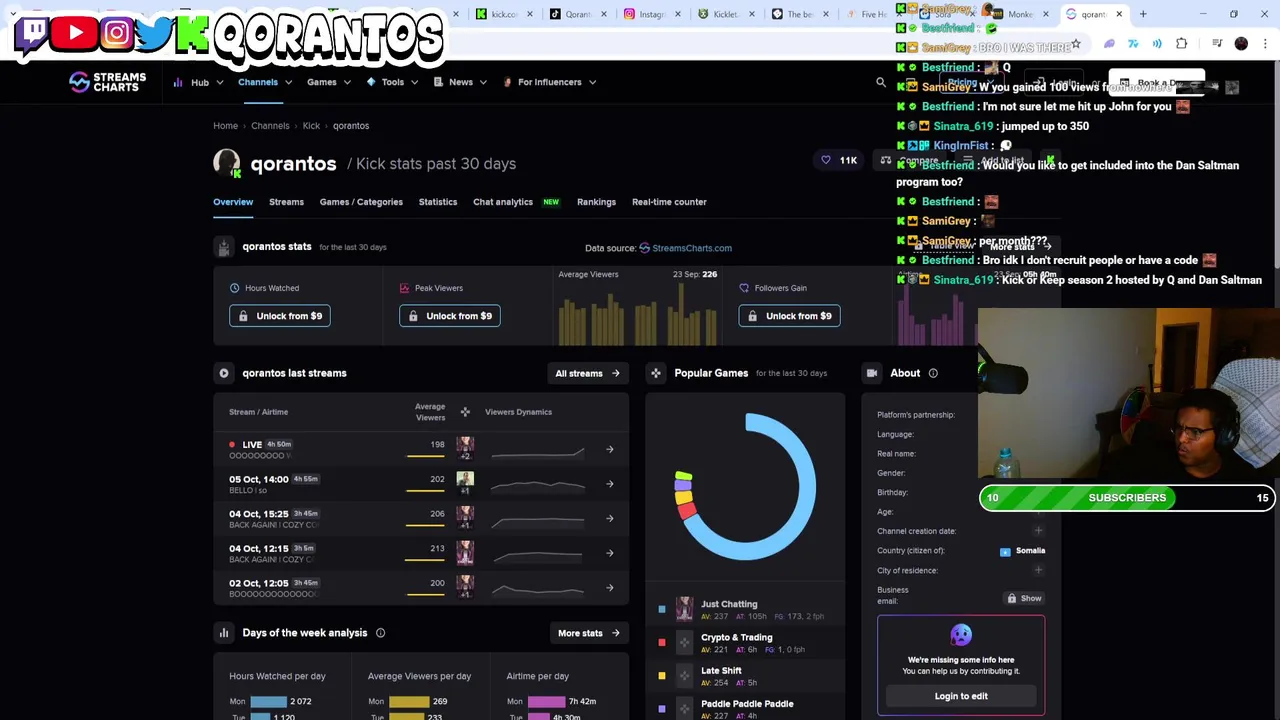Image resolution: width=1280 pixels, height=720 pixels.
Task: Open the Statistics tab
Action: point(438,202)
